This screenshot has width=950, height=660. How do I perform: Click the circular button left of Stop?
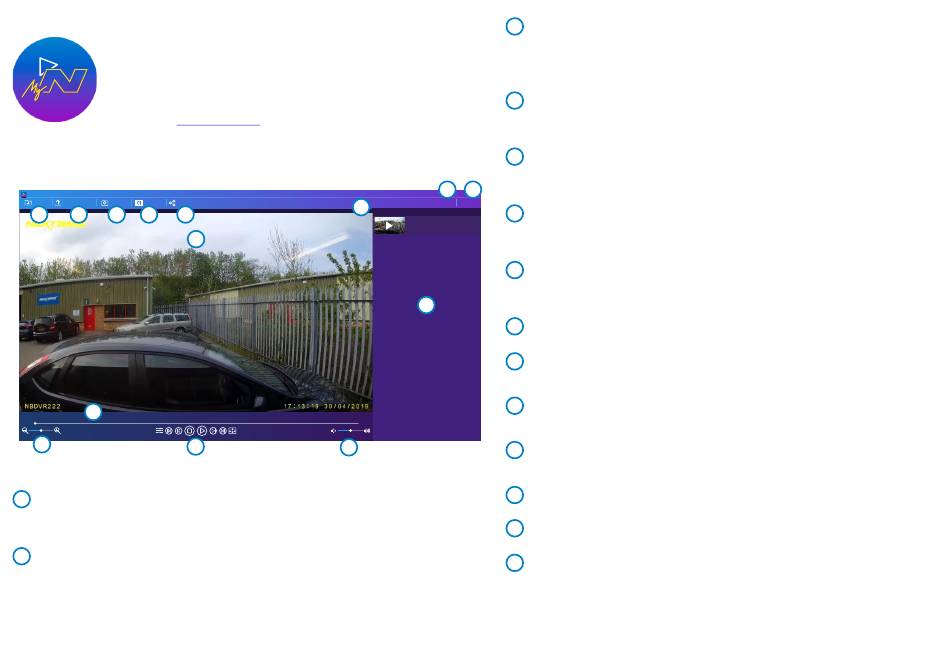click(x=178, y=430)
